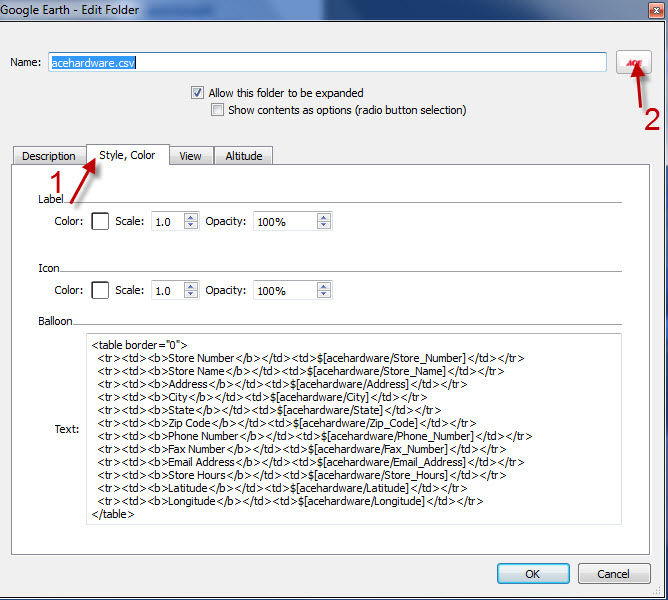The width and height of the screenshot is (668, 600).
Task: Click the Store Number row in Balloon text
Action: [x=311, y=358]
